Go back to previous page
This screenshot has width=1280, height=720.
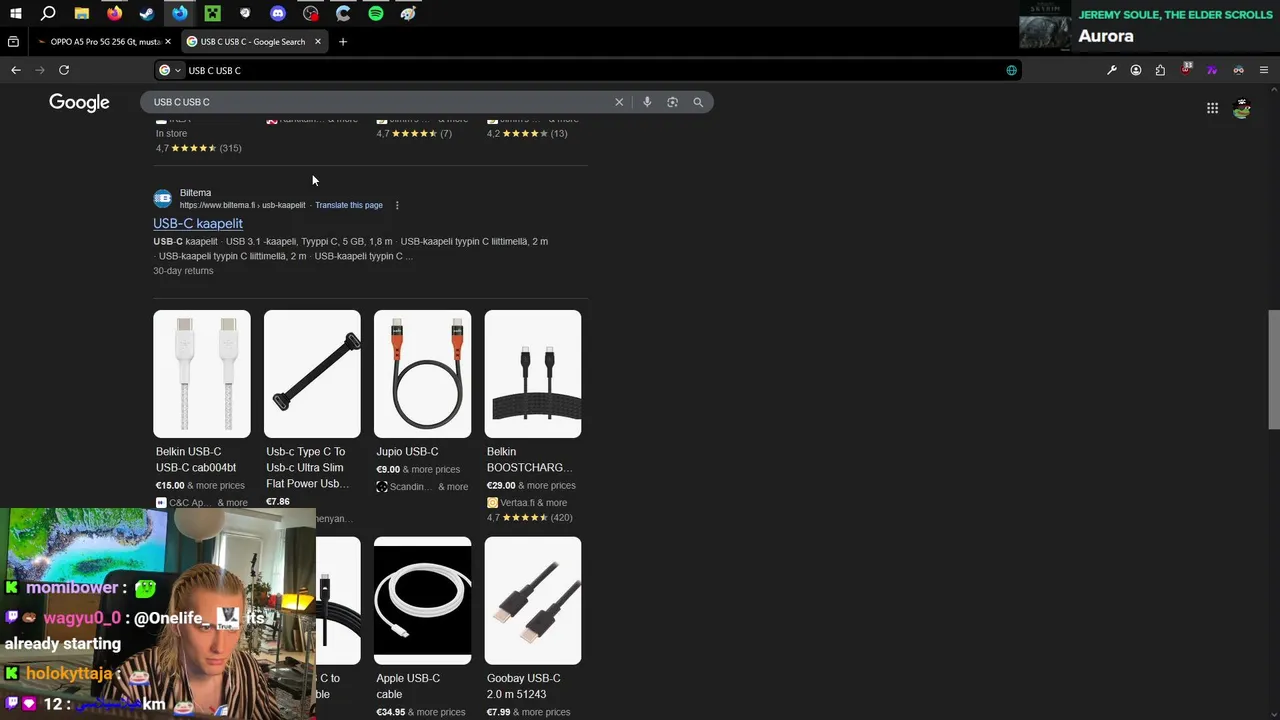(16, 70)
